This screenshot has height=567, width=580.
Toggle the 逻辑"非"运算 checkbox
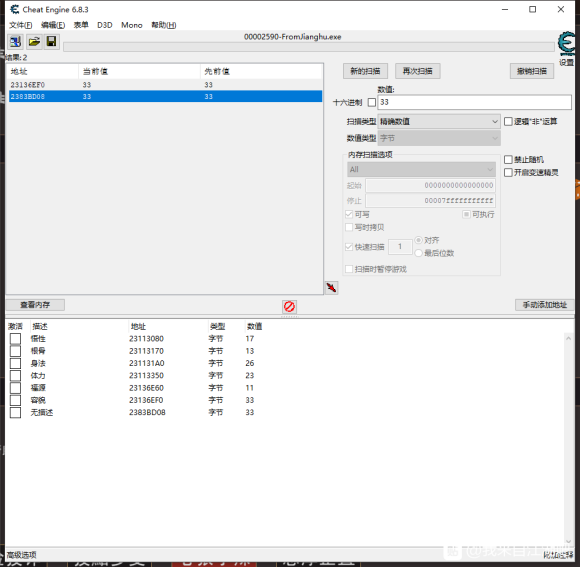508,122
